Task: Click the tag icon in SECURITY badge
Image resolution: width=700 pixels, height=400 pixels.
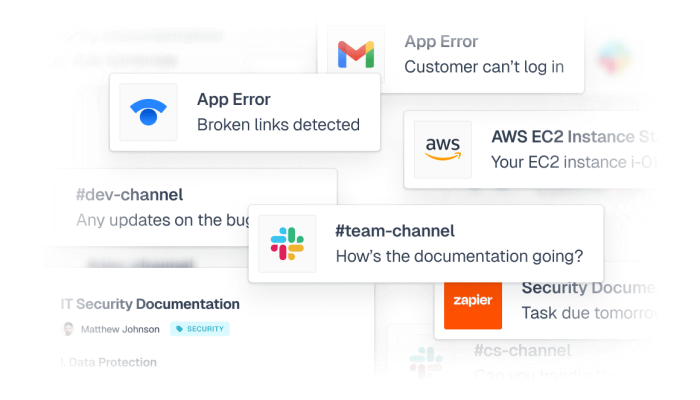Action: point(179,329)
